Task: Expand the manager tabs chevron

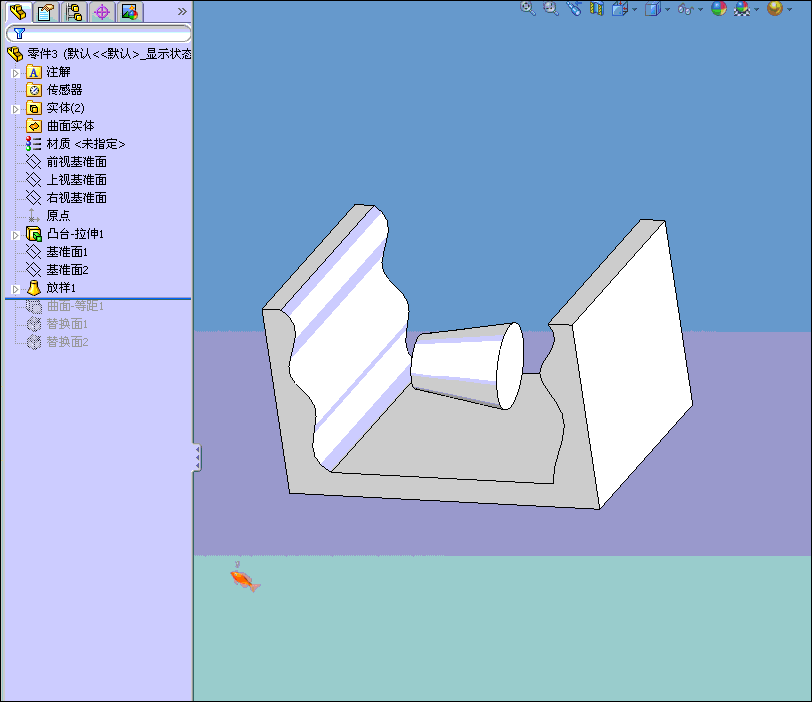Action: (182, 11)
